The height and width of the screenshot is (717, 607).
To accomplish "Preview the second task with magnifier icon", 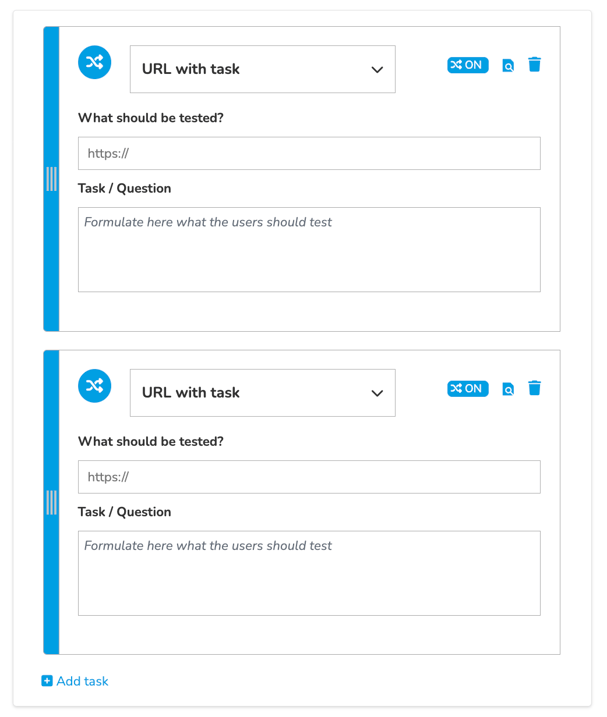I will (x=508, y=389).
